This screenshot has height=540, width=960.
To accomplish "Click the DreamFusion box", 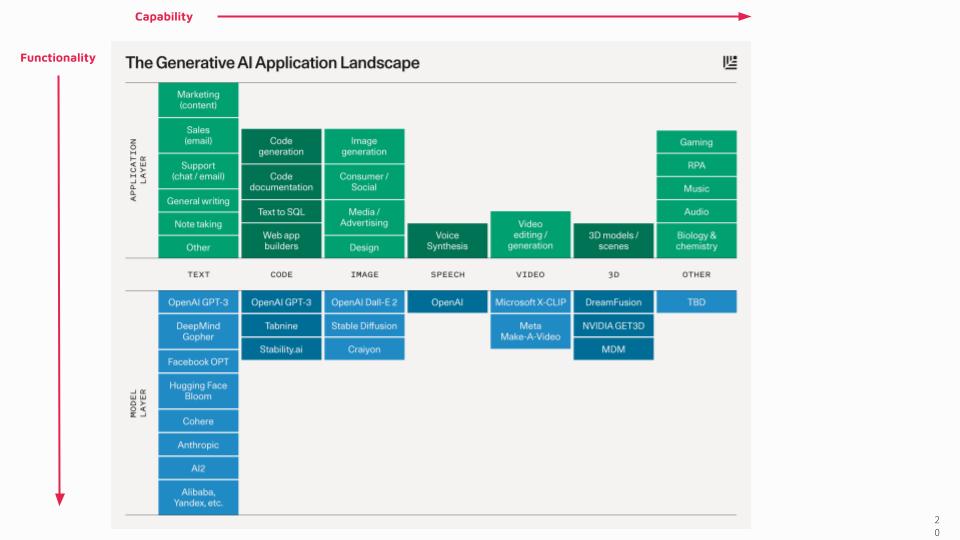I will coord(613,302).
